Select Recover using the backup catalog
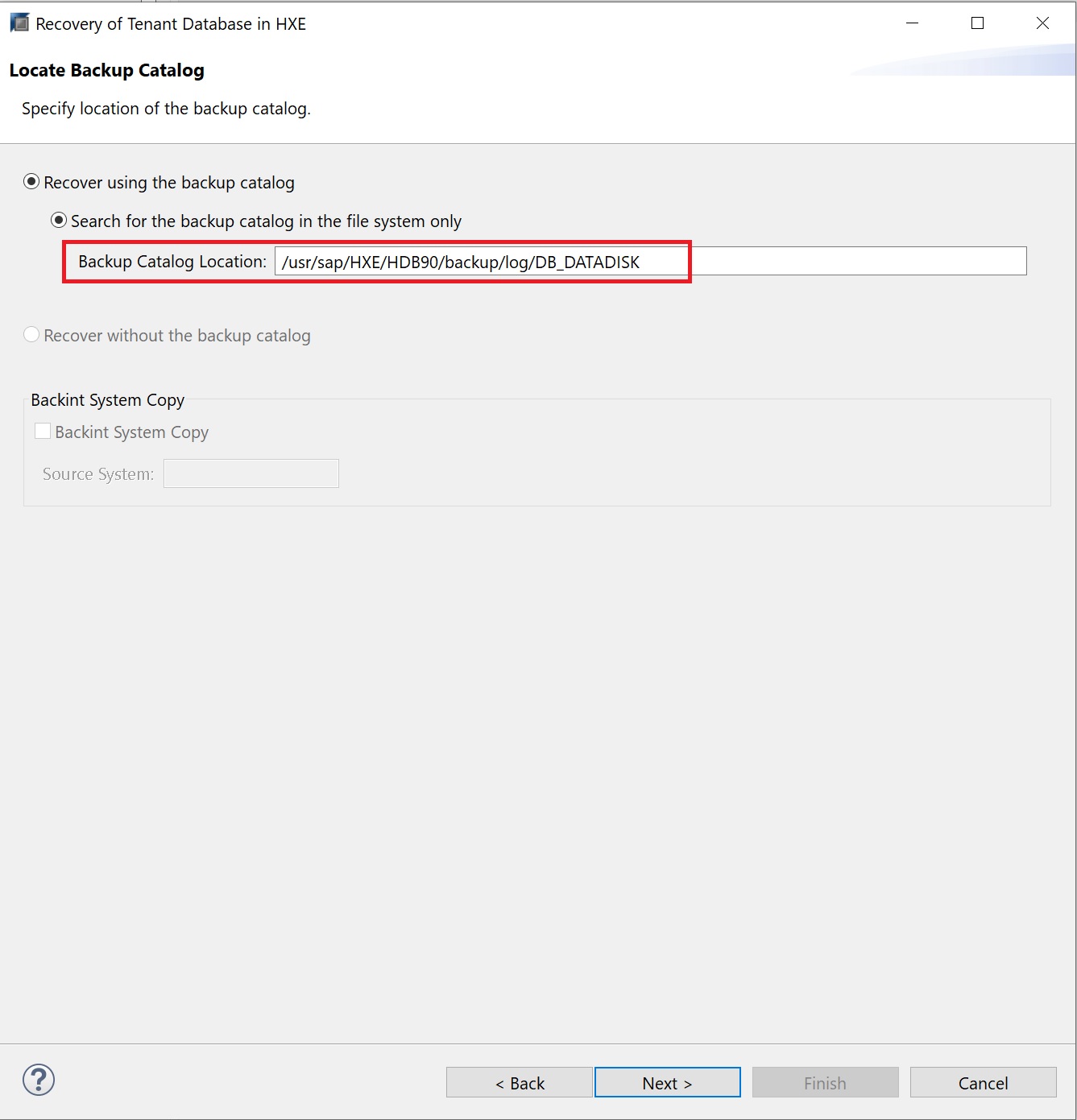 click(x=31, y=182)
